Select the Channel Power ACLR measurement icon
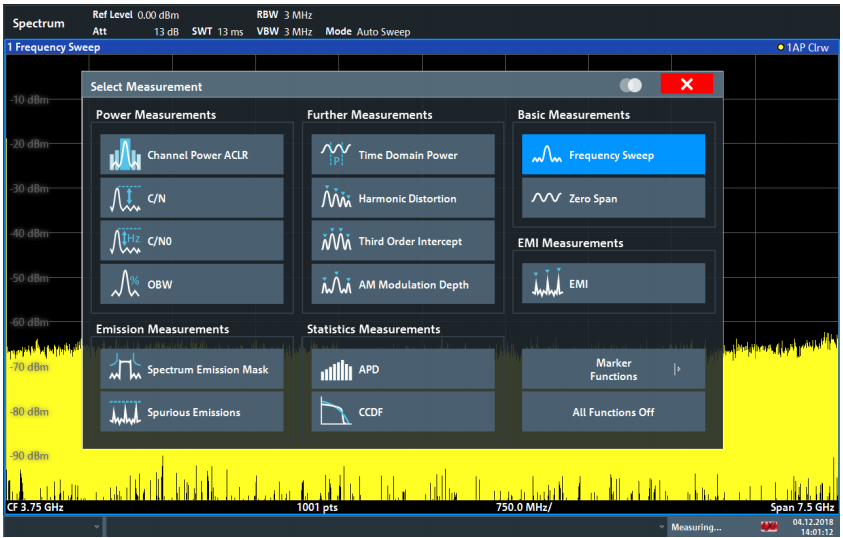The image size is (843, 538). click(x=125, y=155)
